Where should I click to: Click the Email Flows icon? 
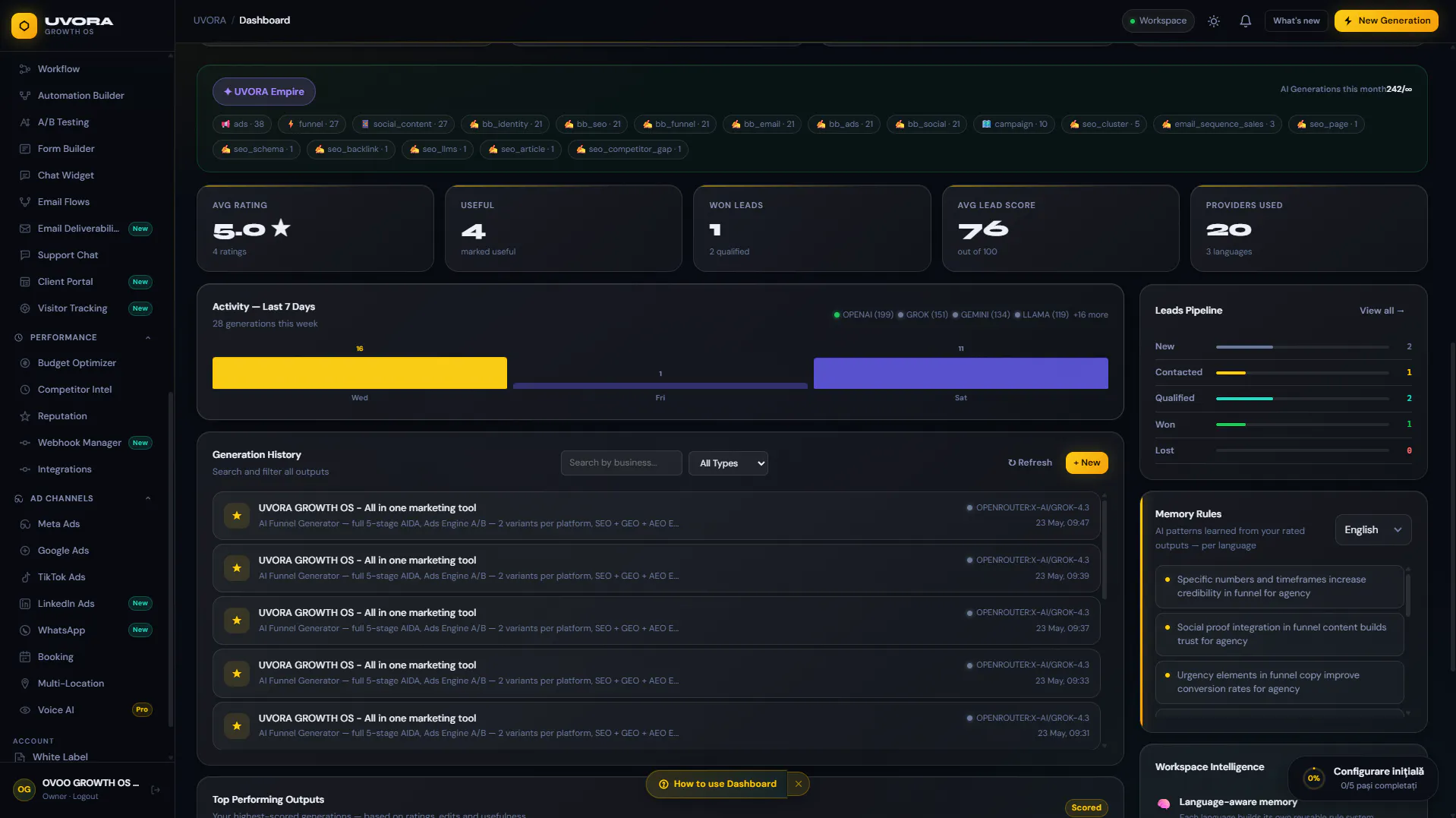click(25, 202)
